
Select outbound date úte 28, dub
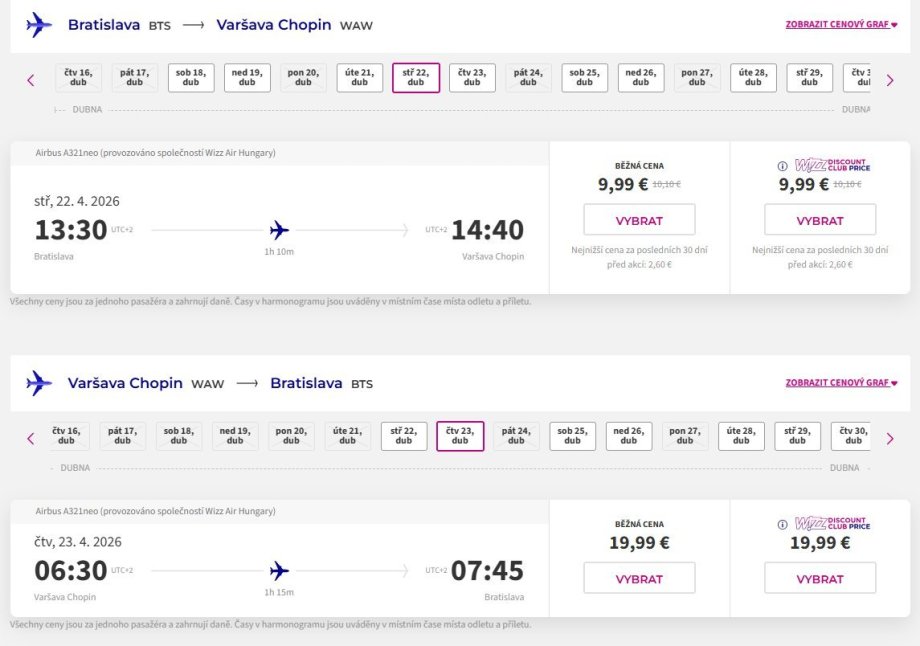pos(753,78)
